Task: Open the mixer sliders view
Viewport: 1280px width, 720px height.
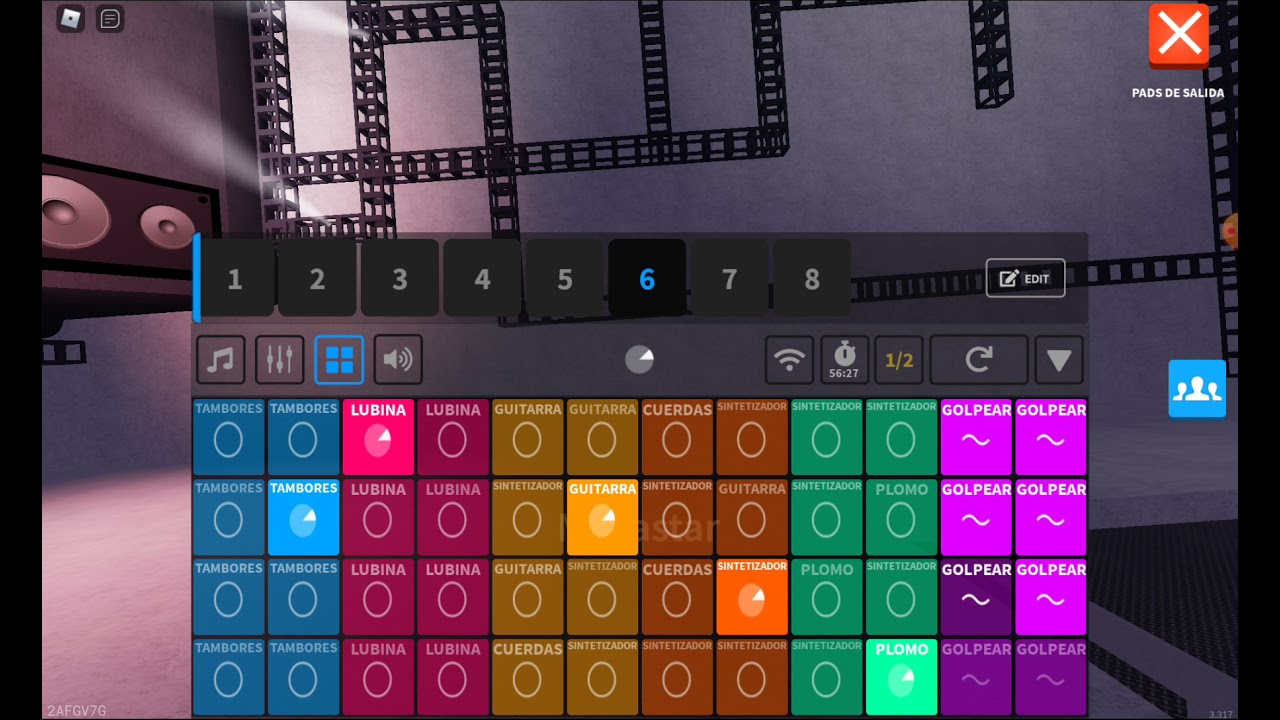Action: (280, 360)
